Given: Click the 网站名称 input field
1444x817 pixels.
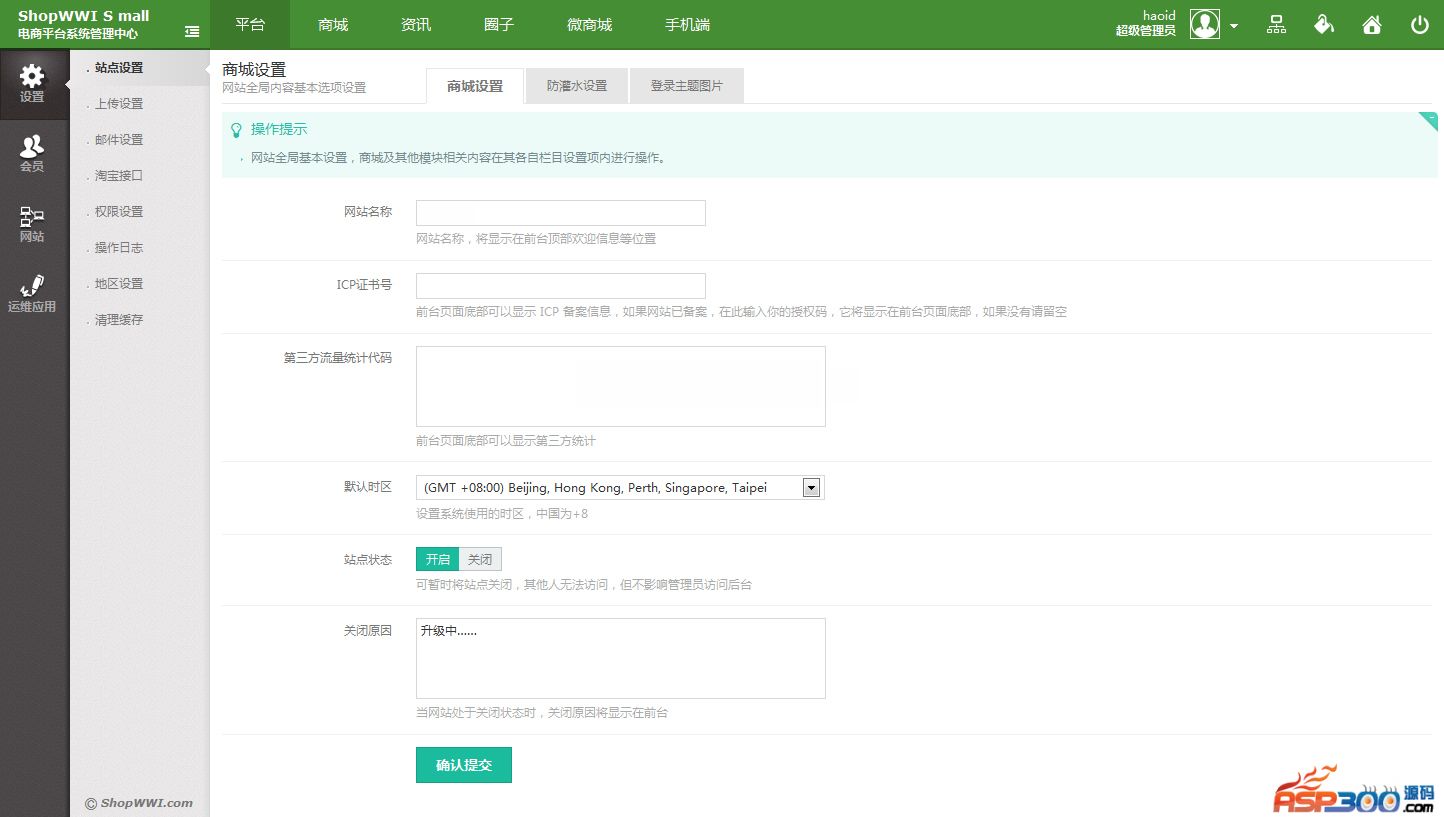Looking at the screenshot, I should click(x=560, y=213).
